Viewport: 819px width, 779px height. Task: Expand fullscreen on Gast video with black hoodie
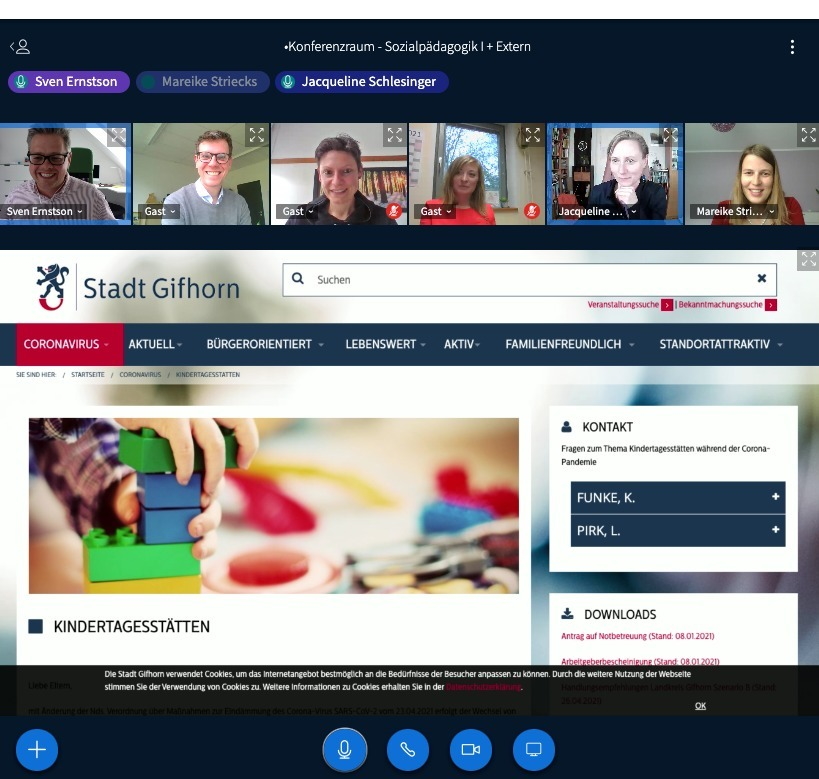[394, 135]
